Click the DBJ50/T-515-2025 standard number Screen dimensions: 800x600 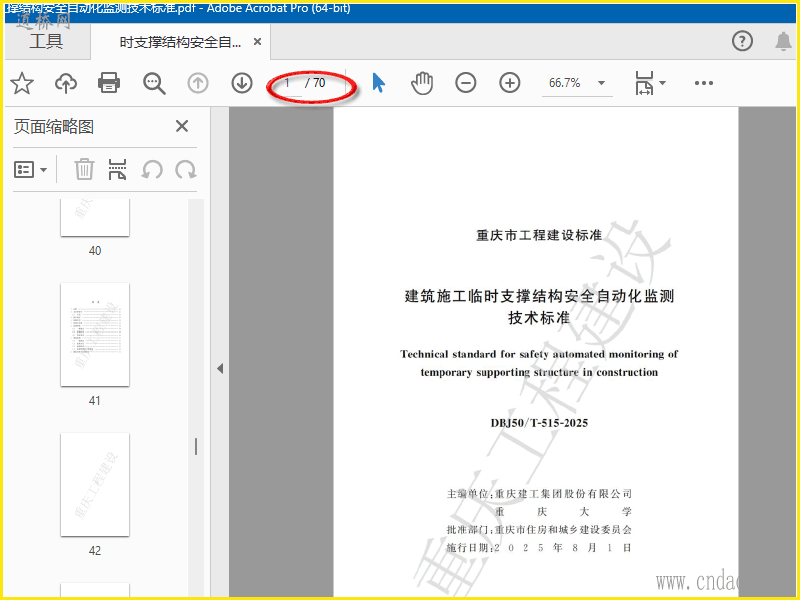click(539, 423)
